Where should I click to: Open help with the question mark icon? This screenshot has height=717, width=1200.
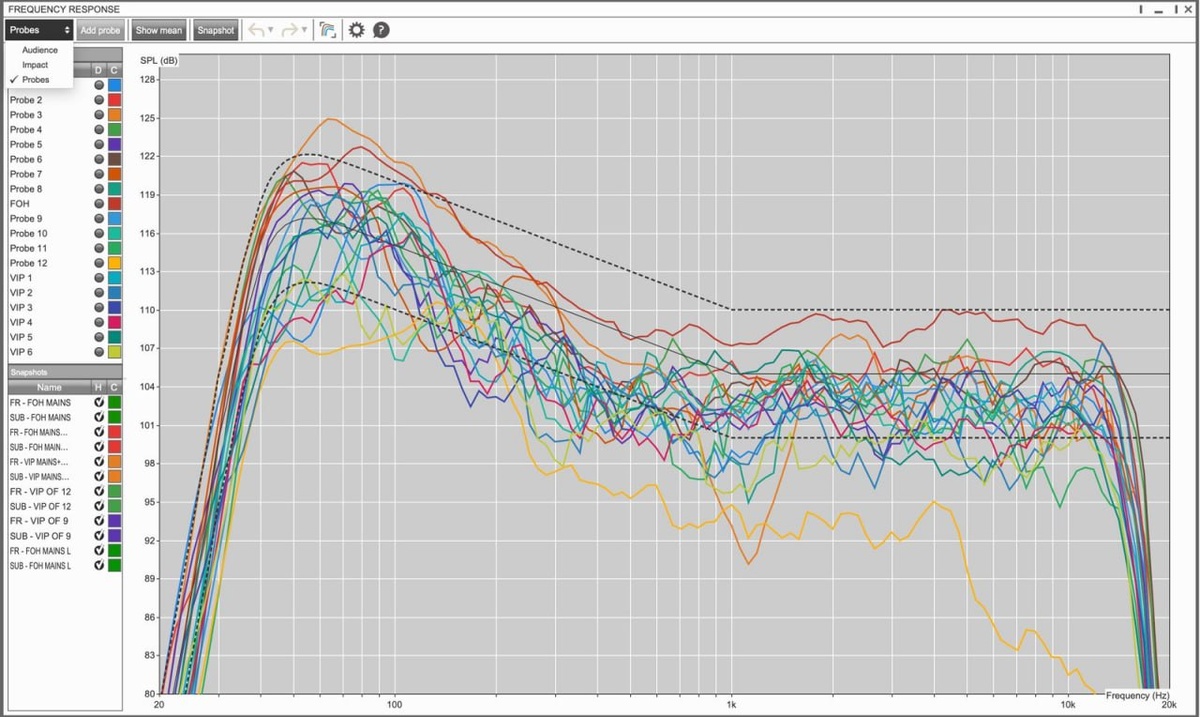pyautogui.click(x=381, y=30)
